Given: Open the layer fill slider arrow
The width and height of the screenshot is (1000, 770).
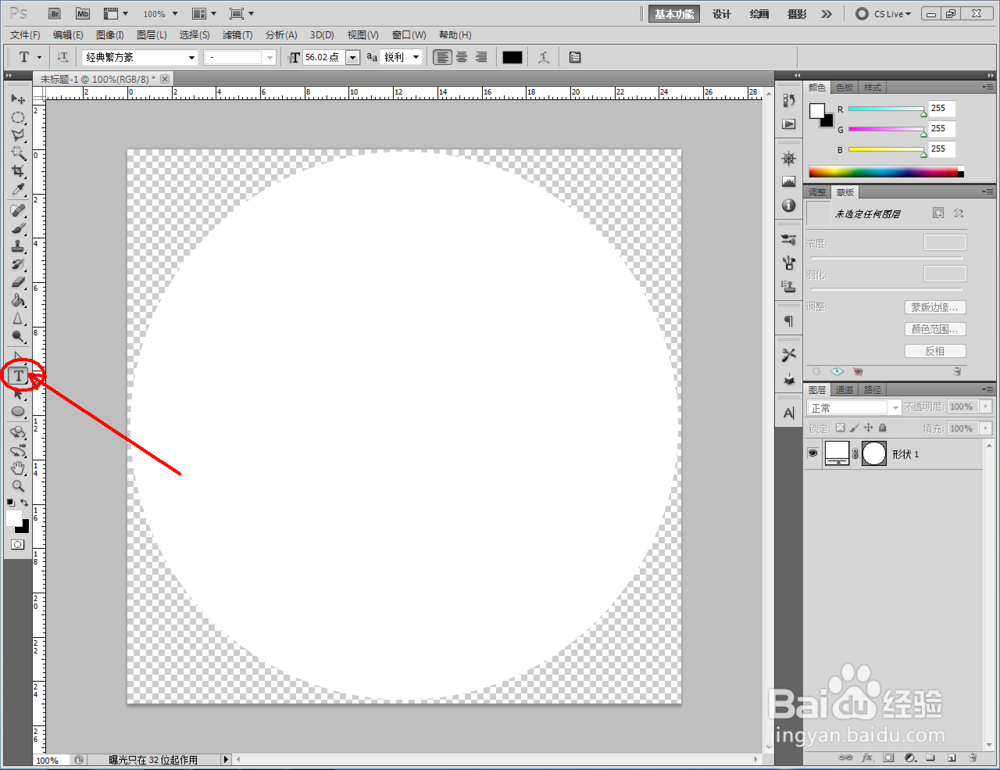Looking at the screenshot, I should click(x=986, y=428).
